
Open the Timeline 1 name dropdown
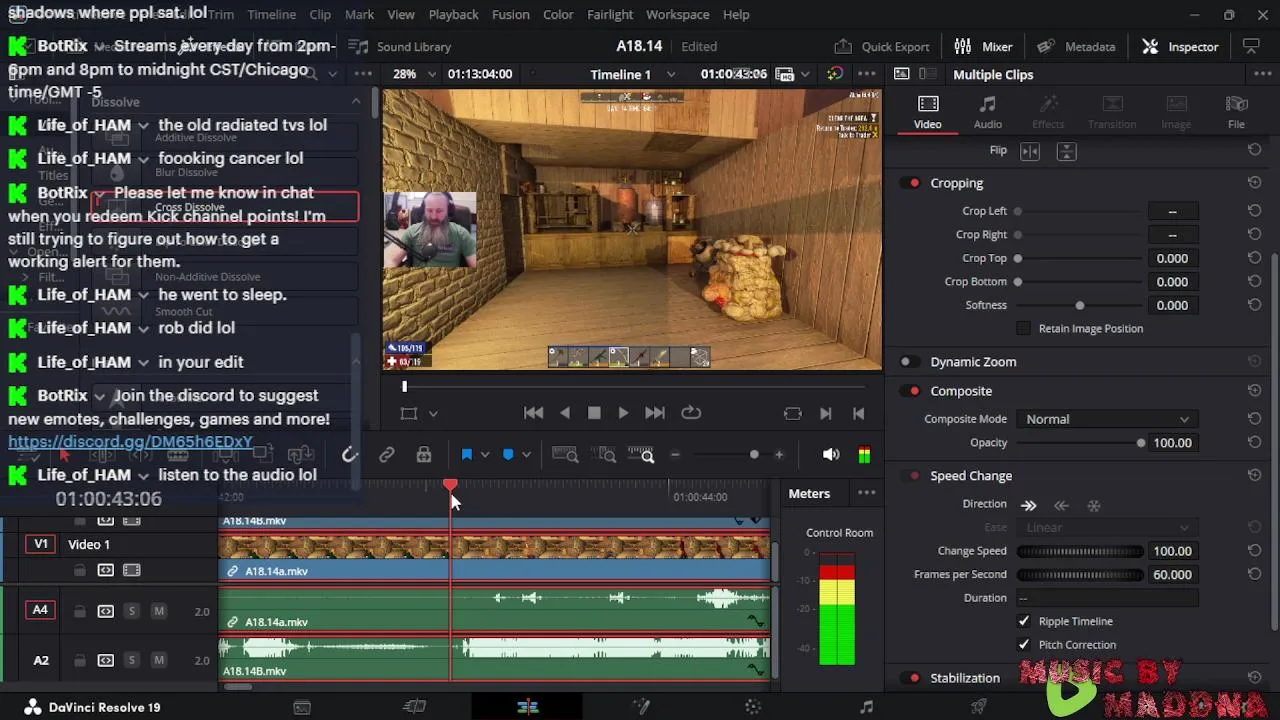tap(632, 74)
